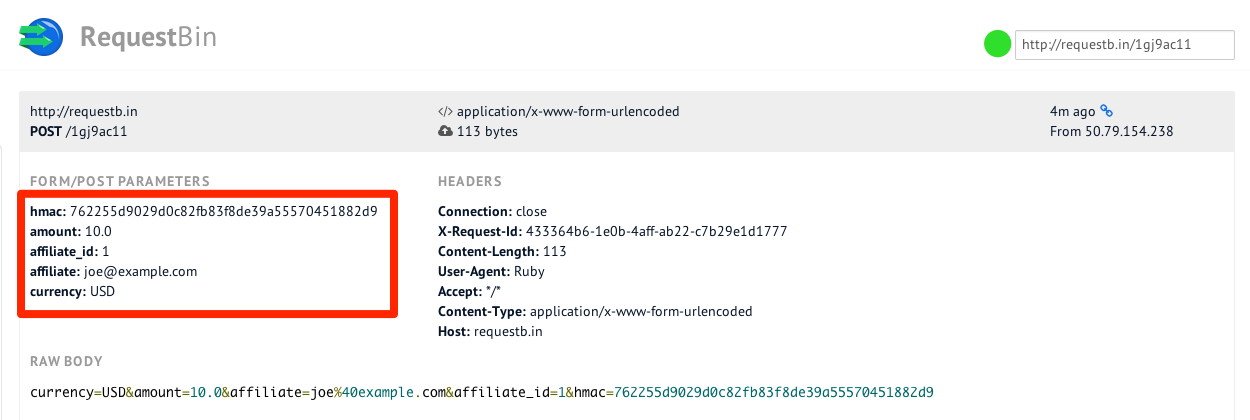Click the raw body text line

click(482, 391)
